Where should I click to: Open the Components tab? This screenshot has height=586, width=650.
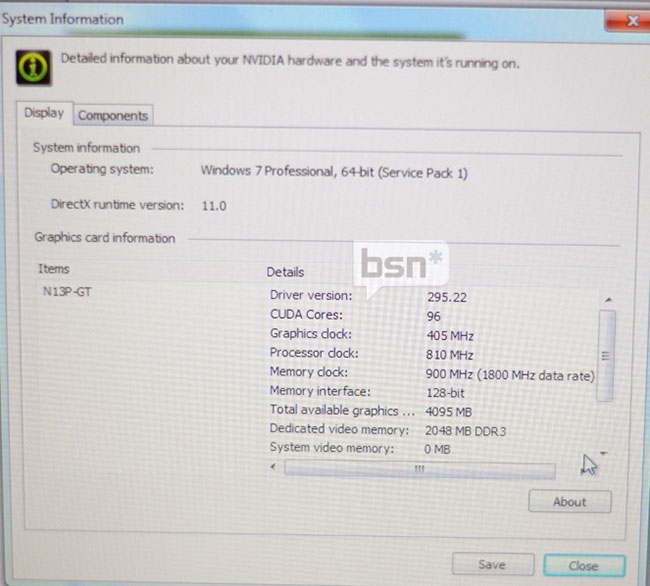(113, 116)
